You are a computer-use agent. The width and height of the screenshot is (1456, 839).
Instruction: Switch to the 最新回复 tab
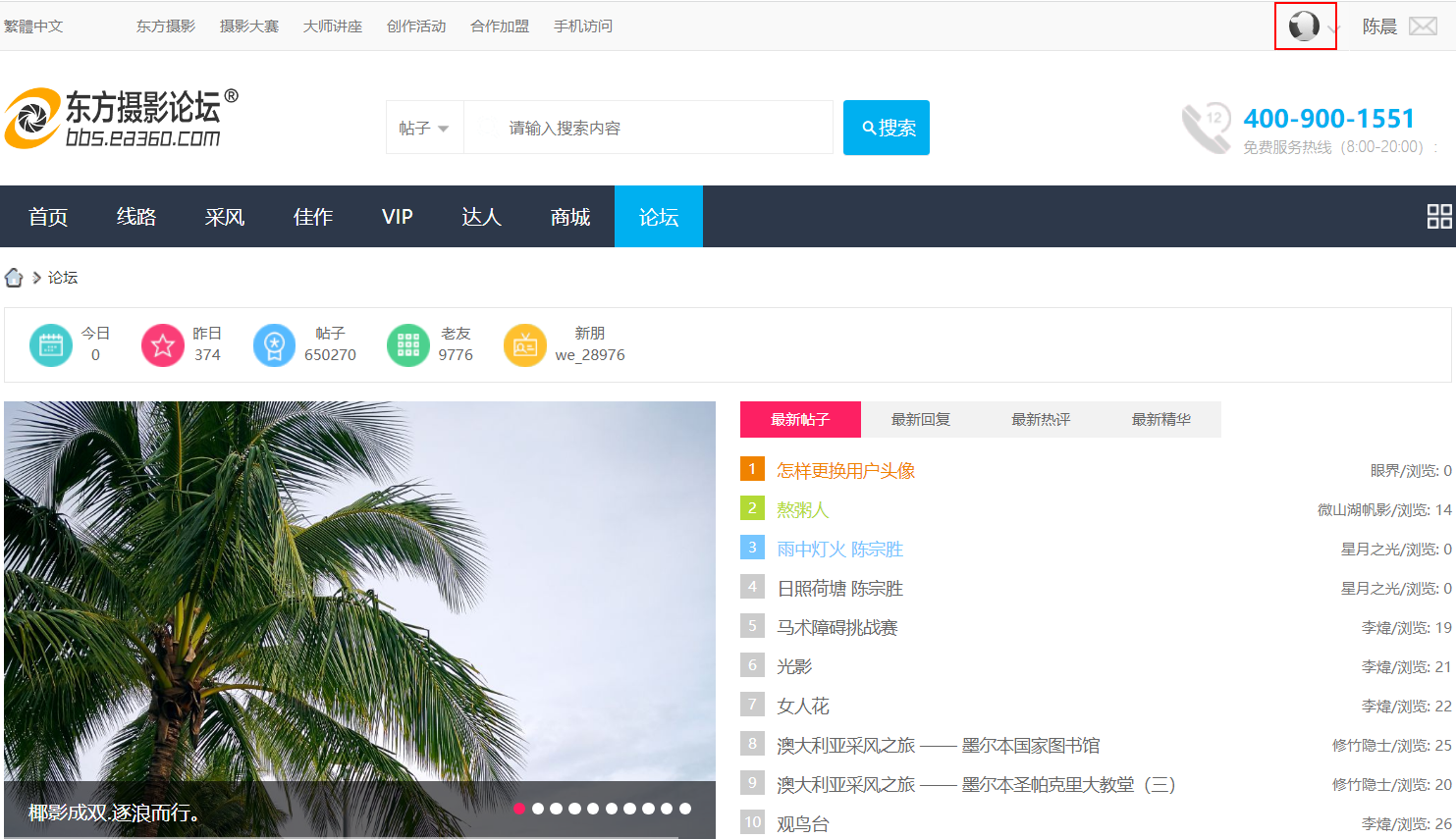[920, 419]
